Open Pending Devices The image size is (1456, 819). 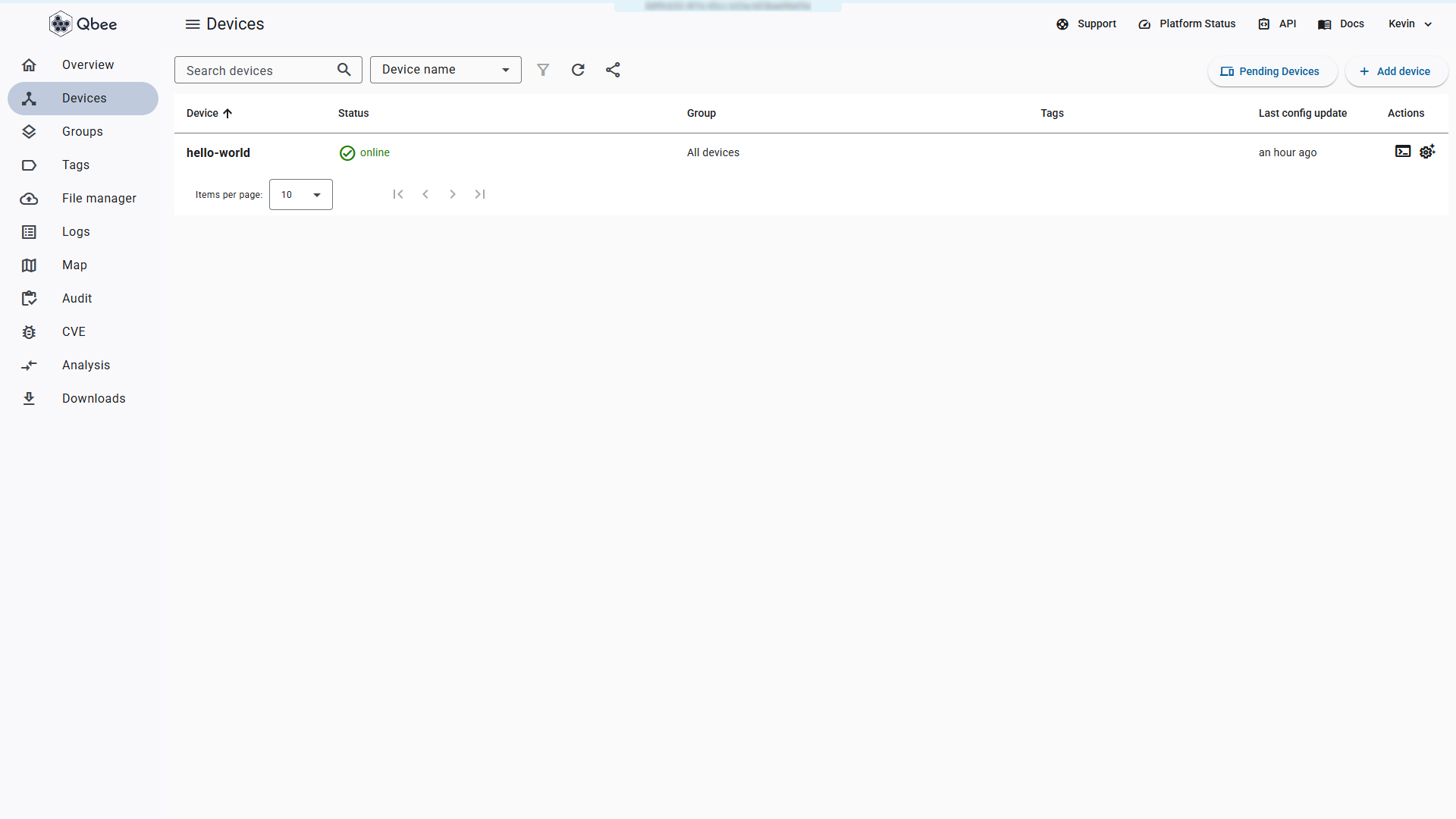click(1272, 71)
